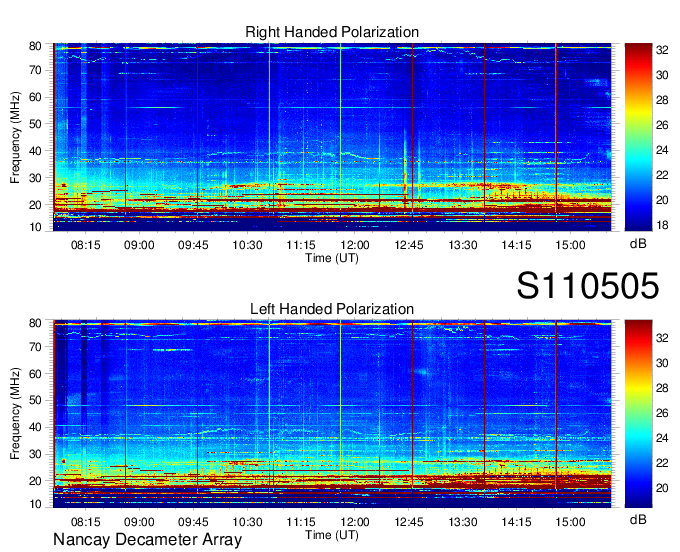This screenshot has width=680, height=552.
Task: Click the lower plot's color scale bar
Action: pyautogui.click(x=638, y=413)
